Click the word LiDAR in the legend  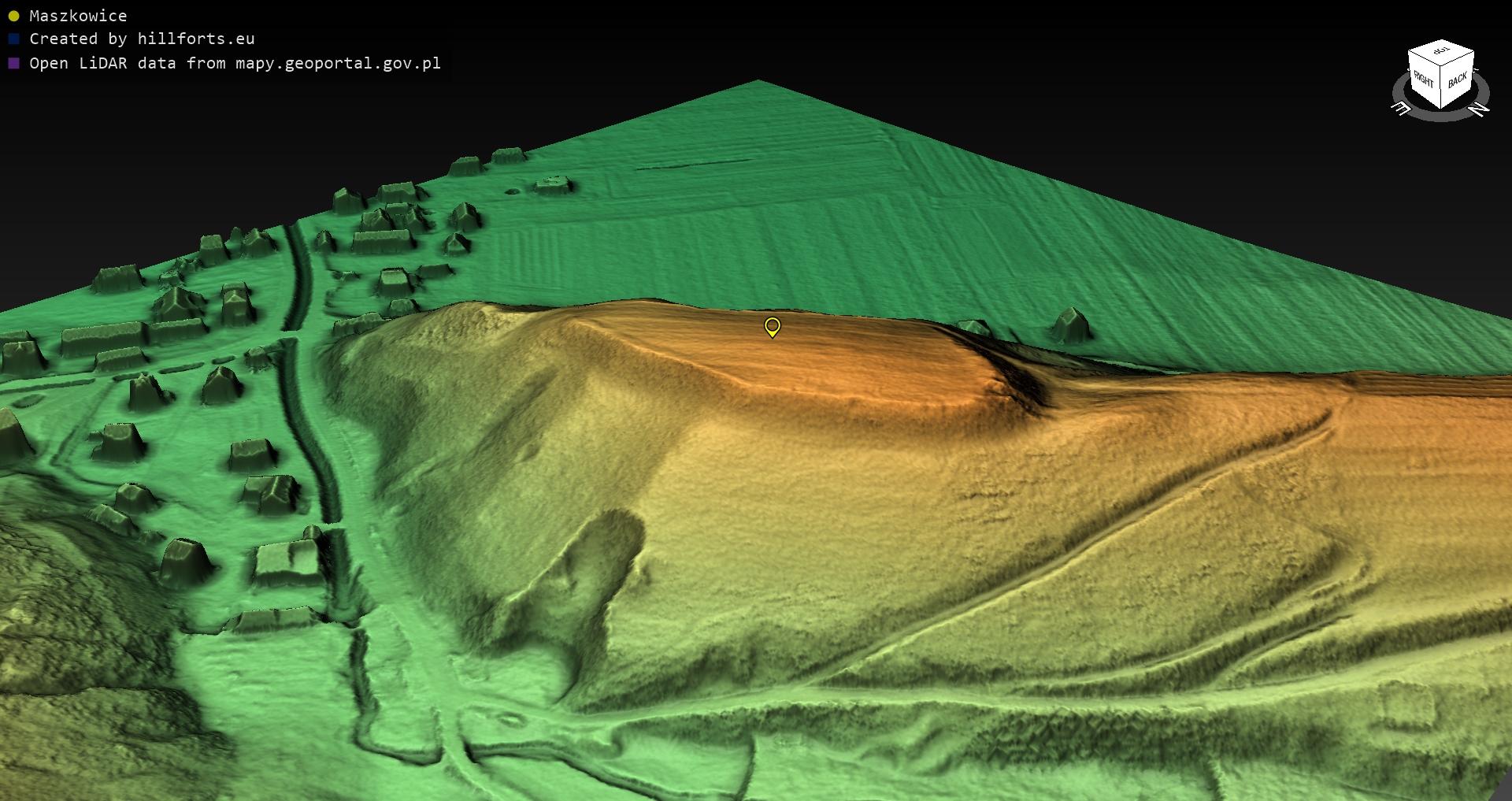(102, 63)
